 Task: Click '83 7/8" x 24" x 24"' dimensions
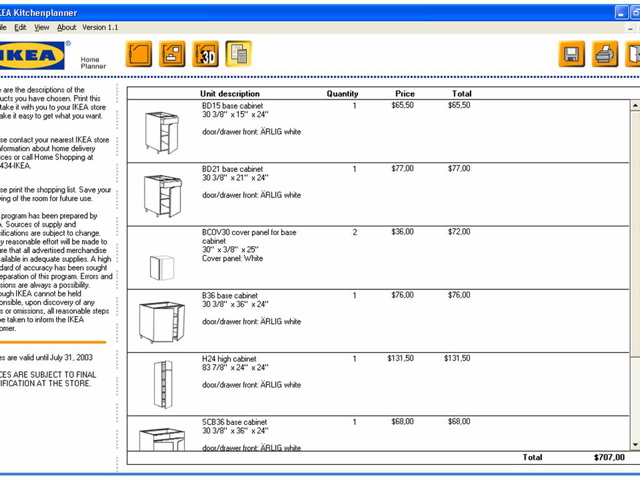pyautogui.click(x=235, y=367)
